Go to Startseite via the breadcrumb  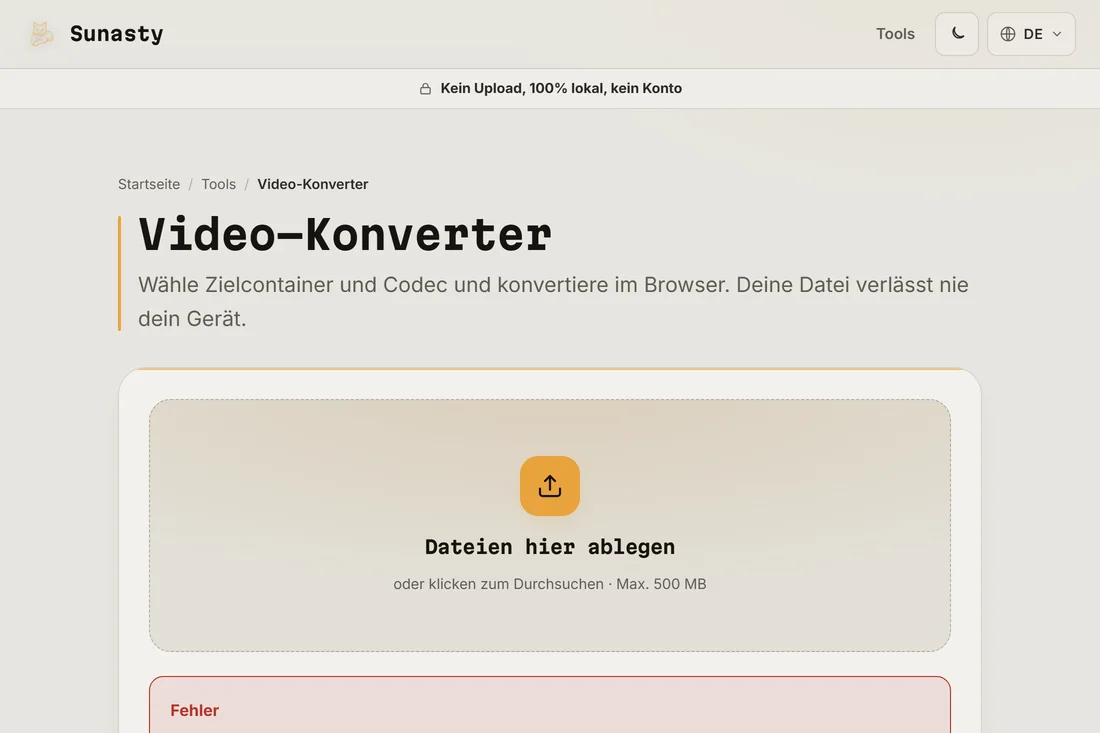[x=149, y=184]
